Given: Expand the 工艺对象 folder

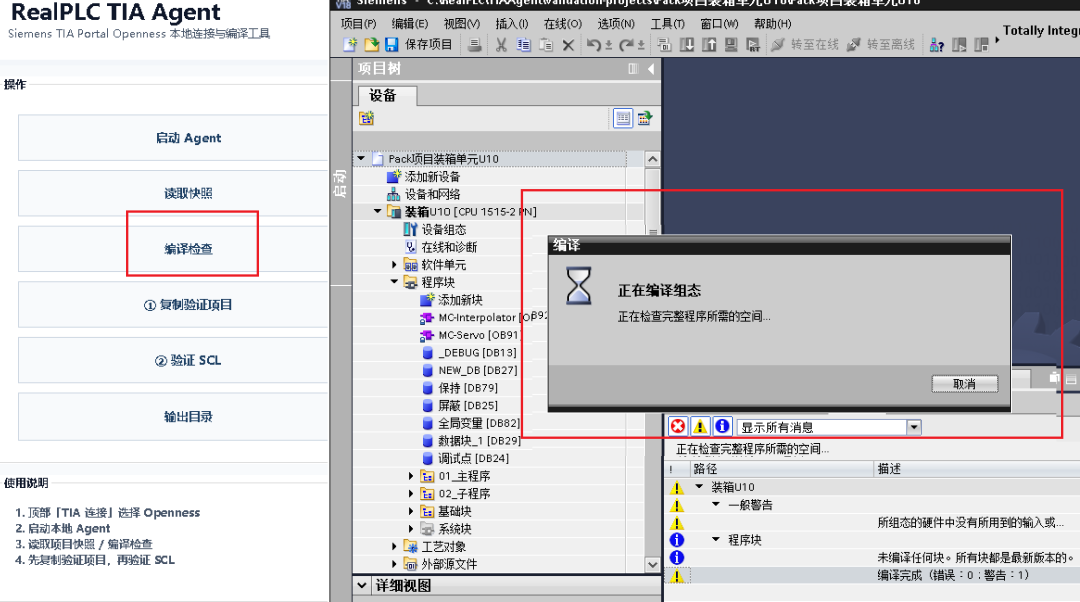Looking at the screenshot, I should click(x=394, y=546).
